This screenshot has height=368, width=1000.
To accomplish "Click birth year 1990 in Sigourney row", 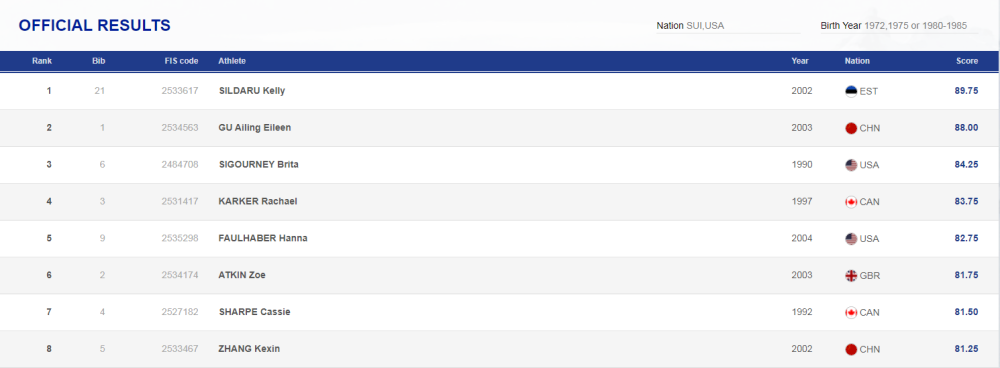I will 802,165.
